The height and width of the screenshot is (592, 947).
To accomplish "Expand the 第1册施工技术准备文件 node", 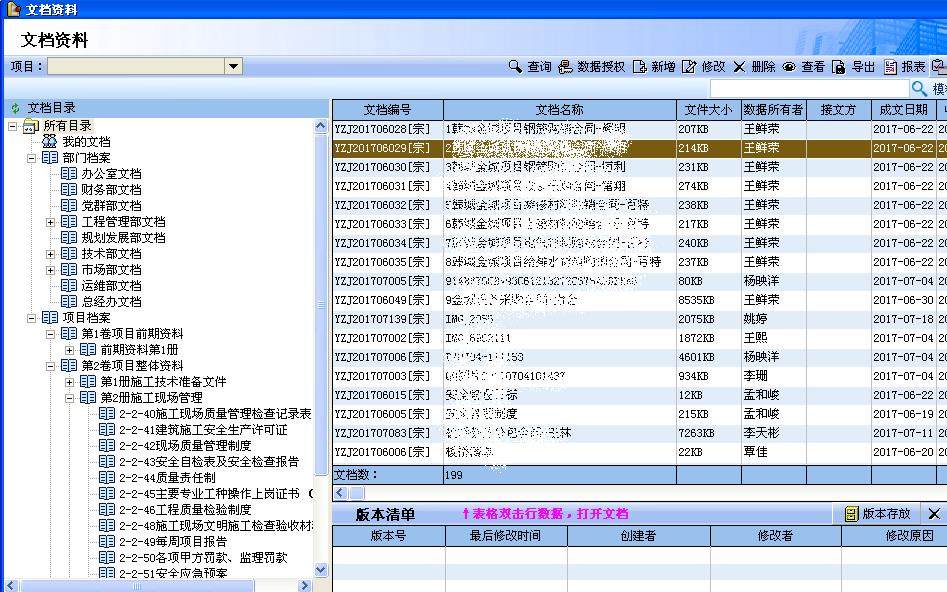I will click(70, 382).
